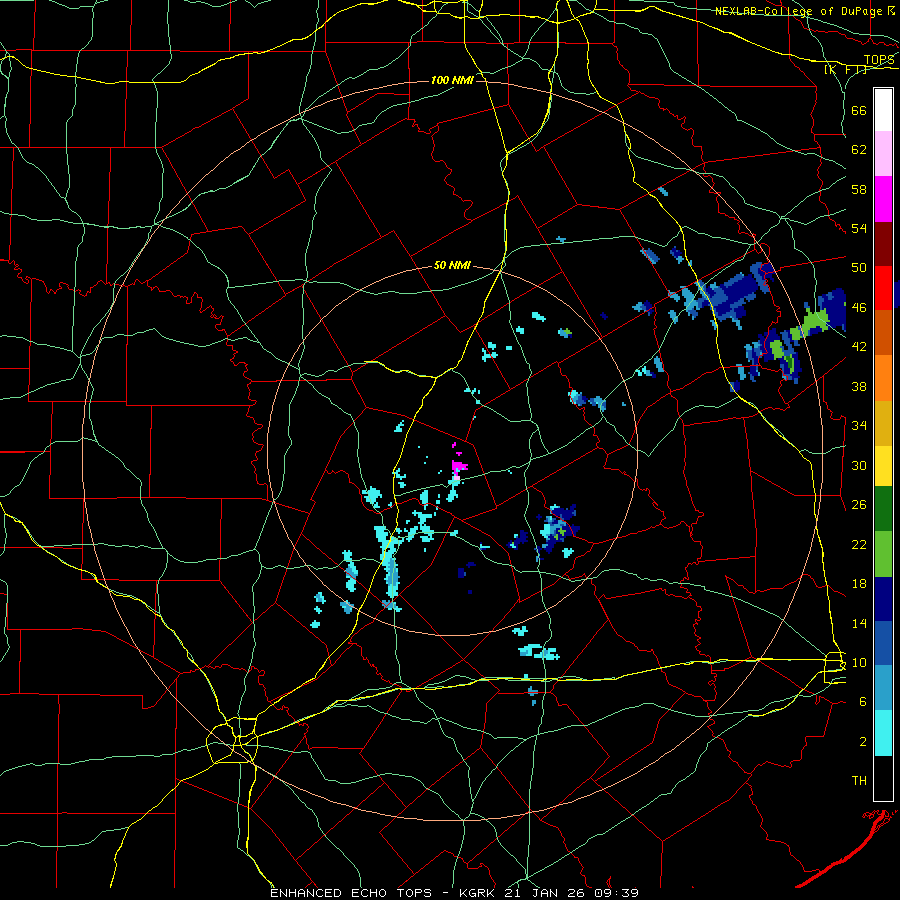Pick the dark green swatch in color scale
Screen dimensions: 900x900
(883, 509)
